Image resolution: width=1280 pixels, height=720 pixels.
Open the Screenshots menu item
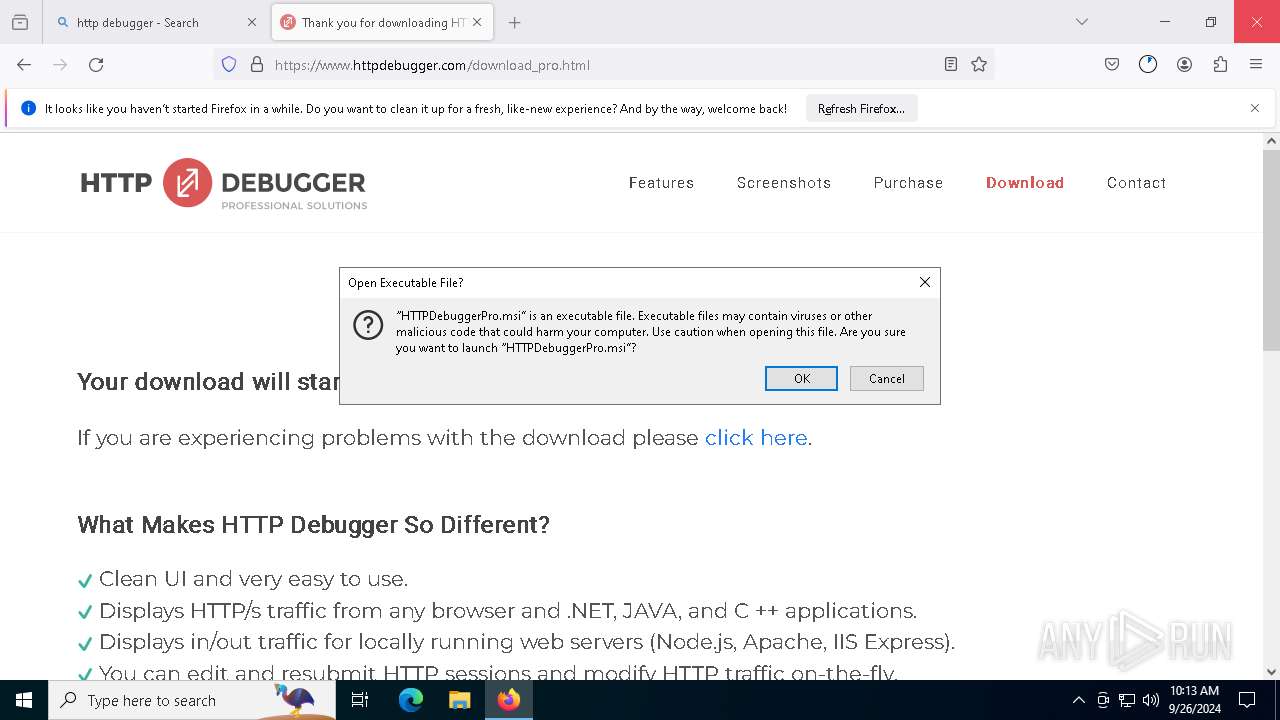pos(784,183)
